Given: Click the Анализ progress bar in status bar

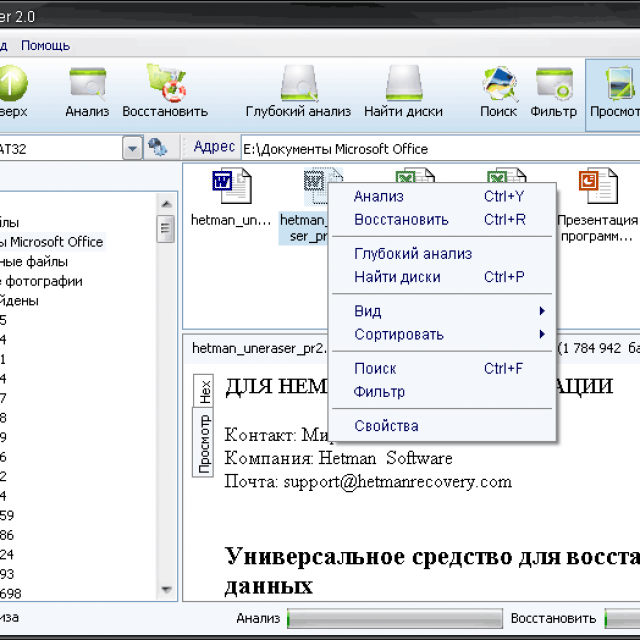Looking at the screenshot, I should 394,619.
